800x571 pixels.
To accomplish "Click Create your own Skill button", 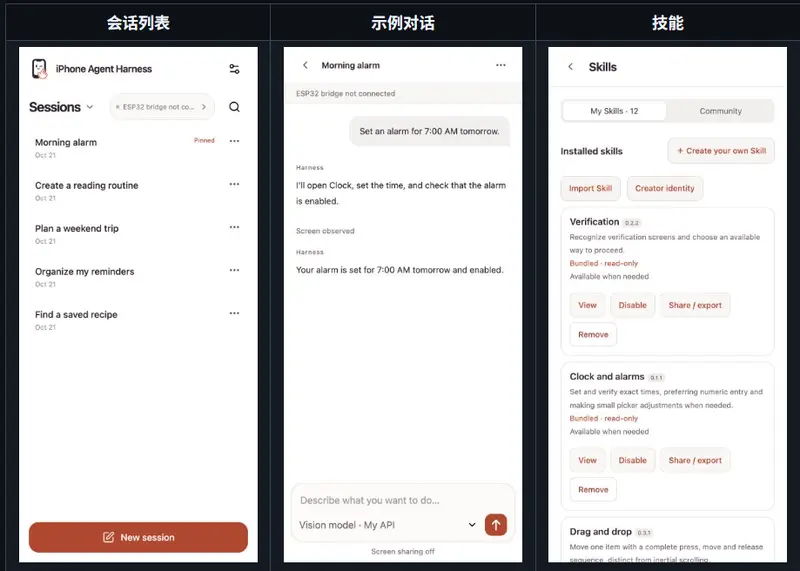I will [721, 151].
